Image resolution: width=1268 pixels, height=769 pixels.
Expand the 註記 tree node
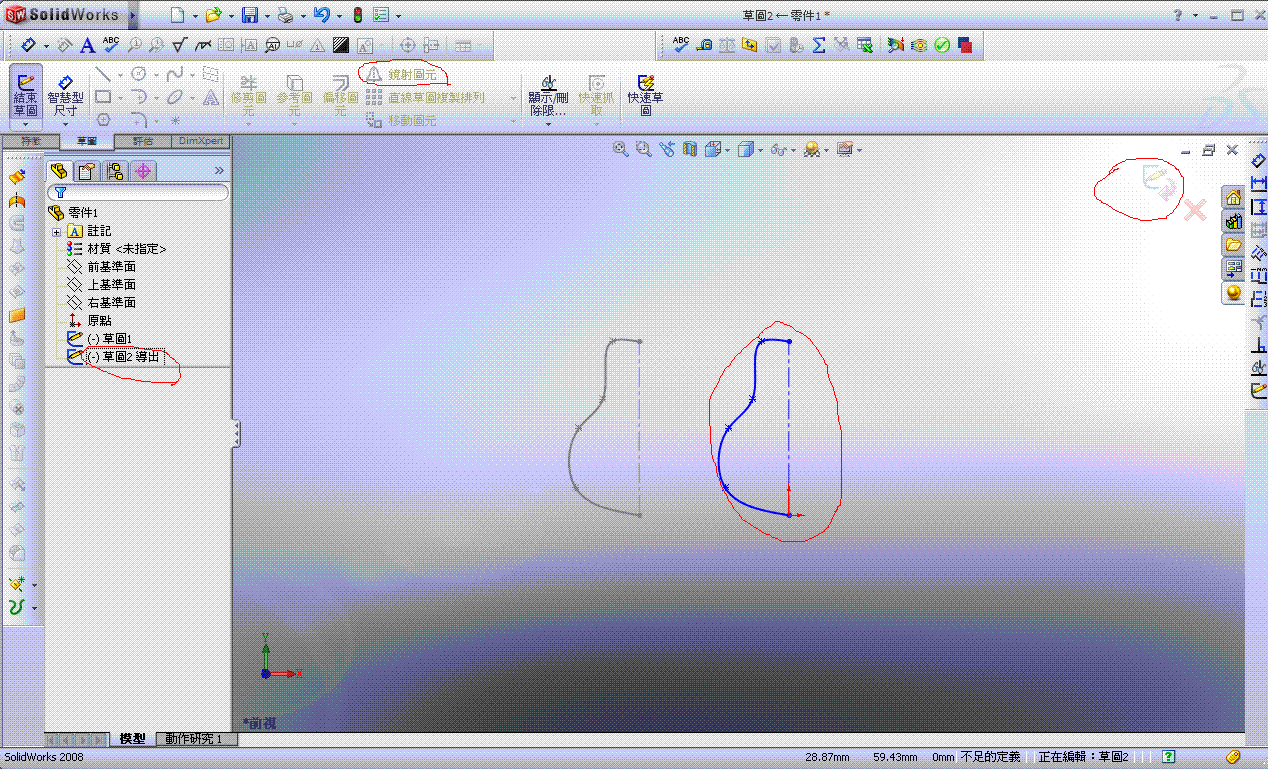[57, 231]
